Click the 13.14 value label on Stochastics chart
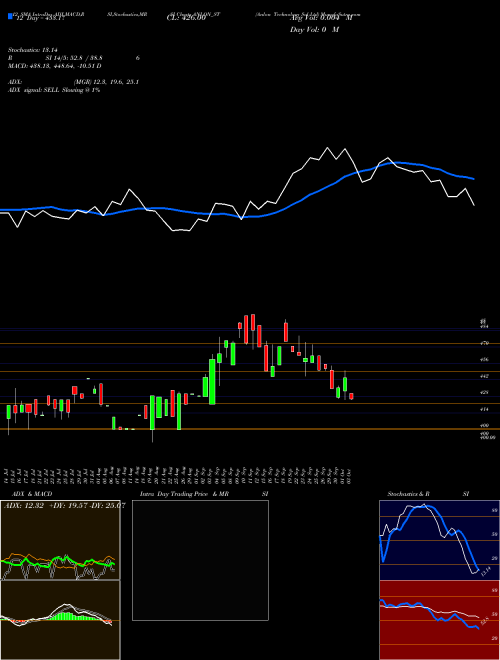The image size is (500, 660). [485, 572]
